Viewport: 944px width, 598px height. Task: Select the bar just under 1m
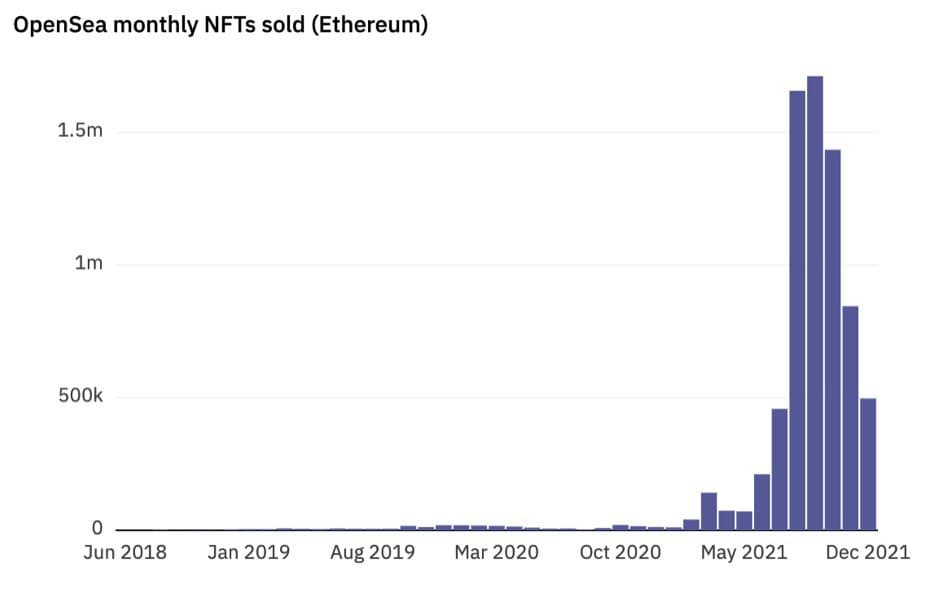tap(850, 418)
